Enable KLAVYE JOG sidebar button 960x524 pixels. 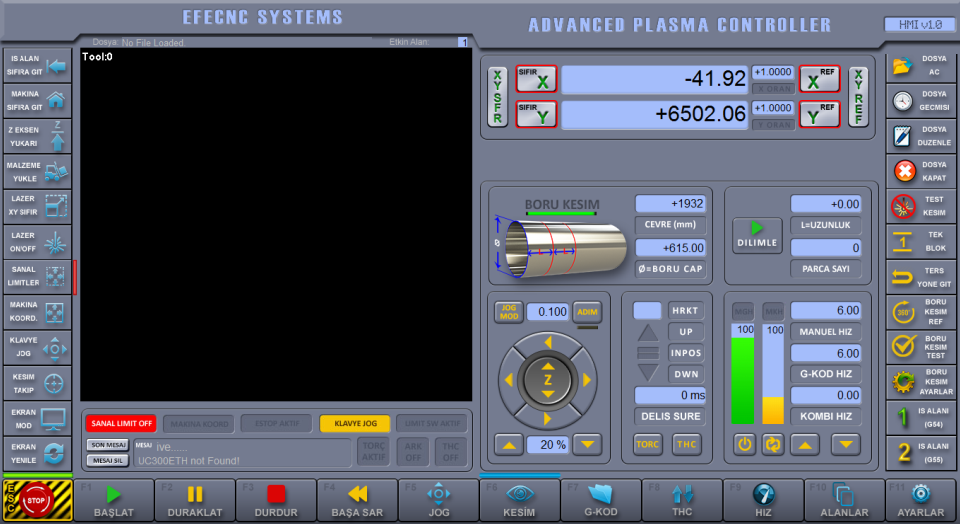(x=37, y=348)
